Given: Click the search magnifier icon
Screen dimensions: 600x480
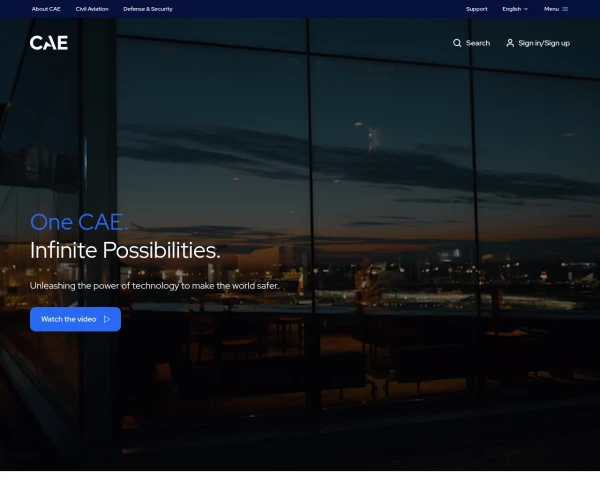Looking at the screenshot, I should [457, 43].
